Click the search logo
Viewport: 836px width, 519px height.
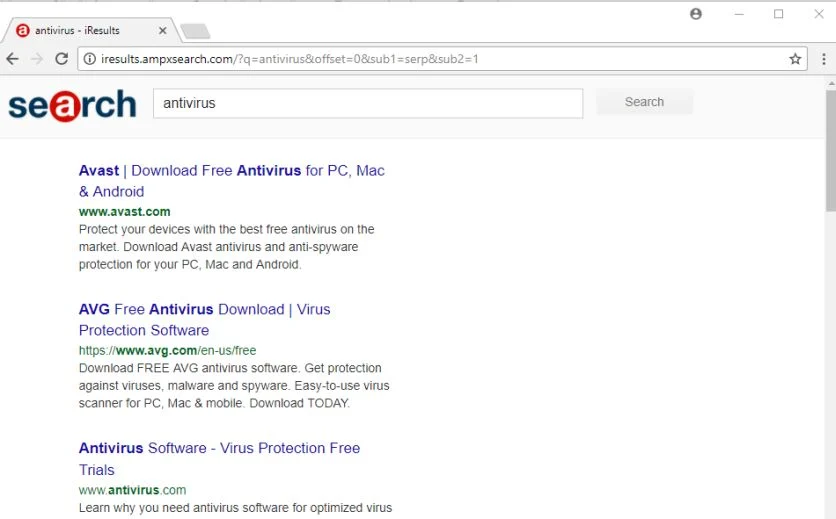pos(72,105)
